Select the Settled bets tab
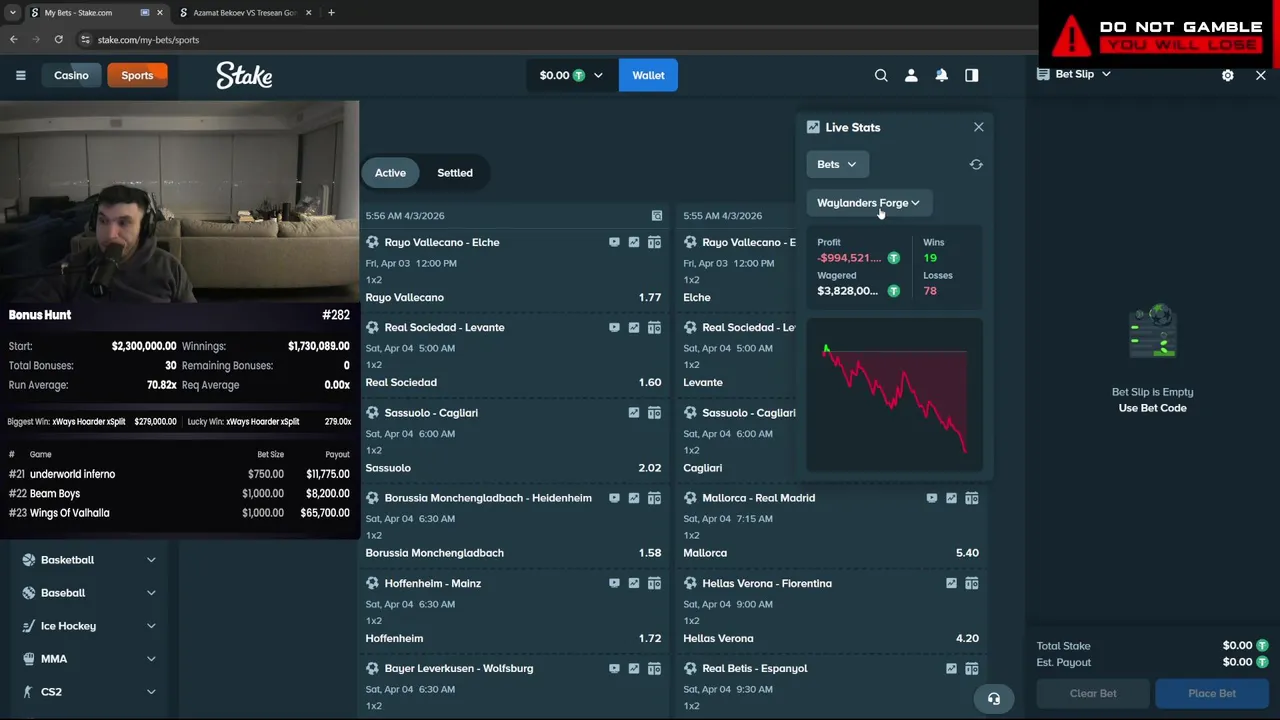1280x720 pixels. point(455,173)
